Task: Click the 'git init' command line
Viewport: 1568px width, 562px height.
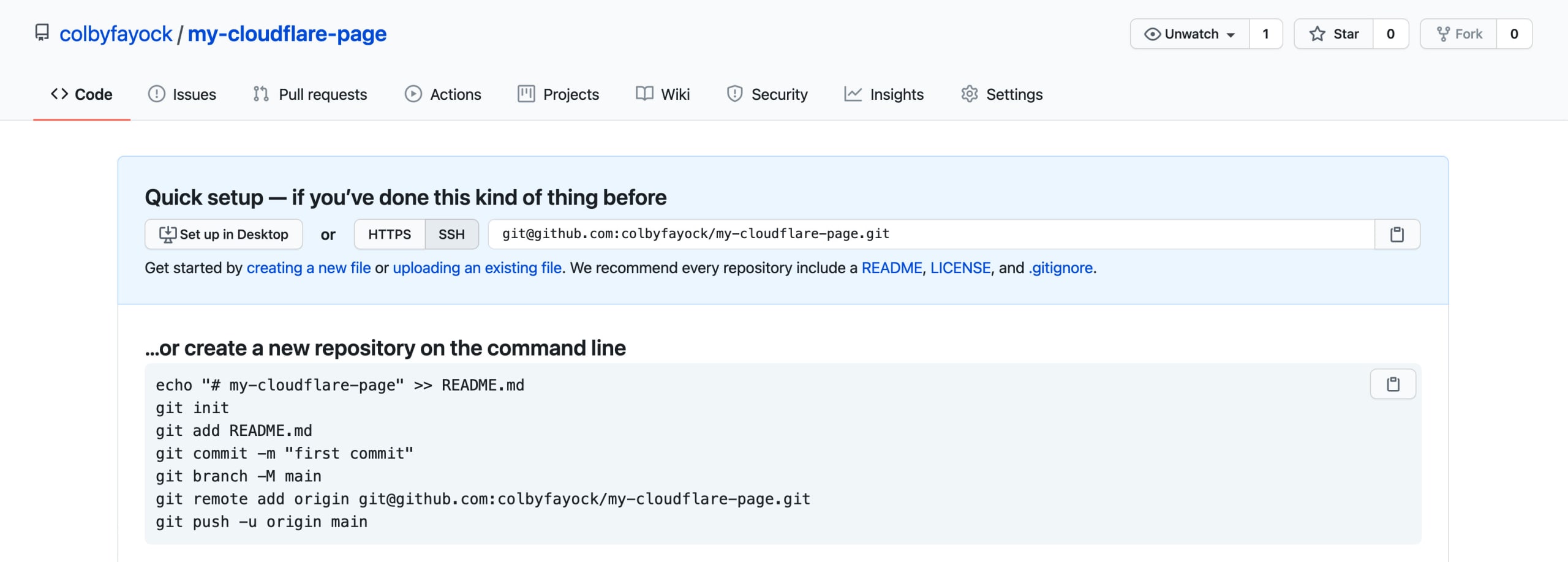Action: tap(192, 408)
